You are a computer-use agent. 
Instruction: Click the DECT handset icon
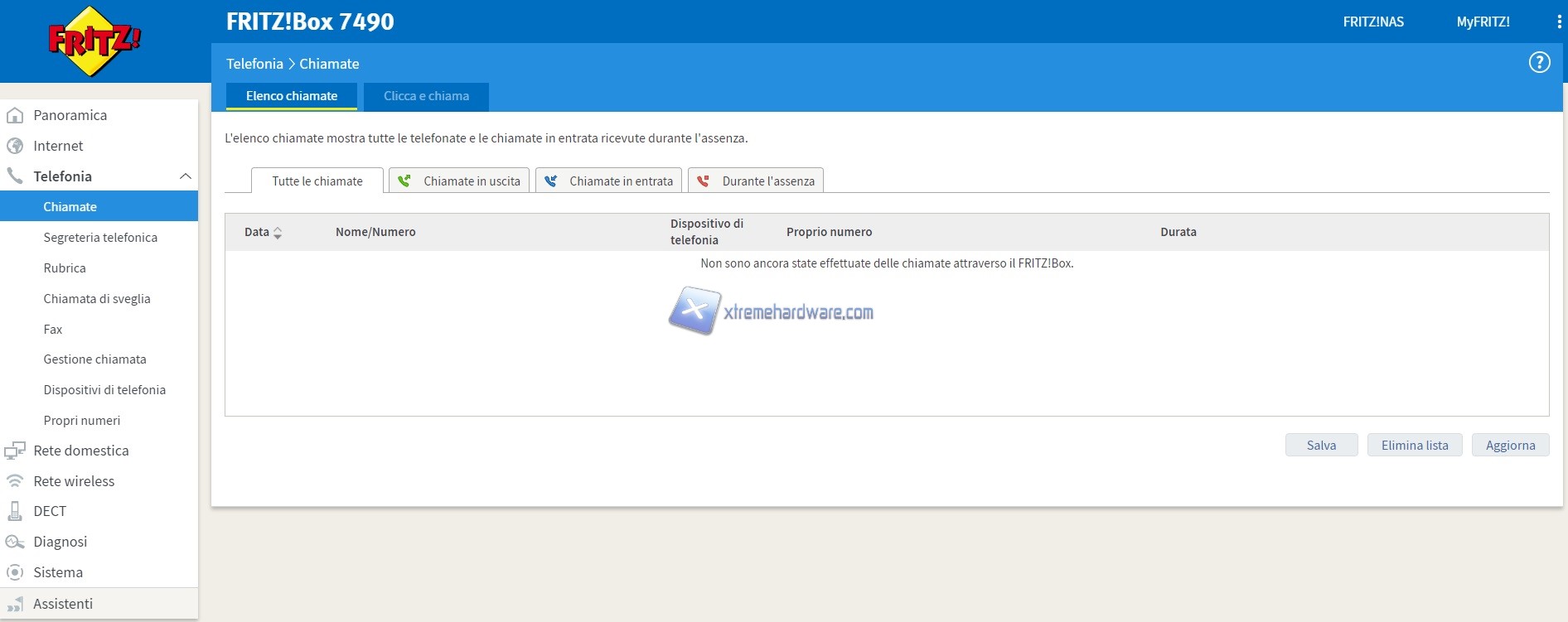15,511
